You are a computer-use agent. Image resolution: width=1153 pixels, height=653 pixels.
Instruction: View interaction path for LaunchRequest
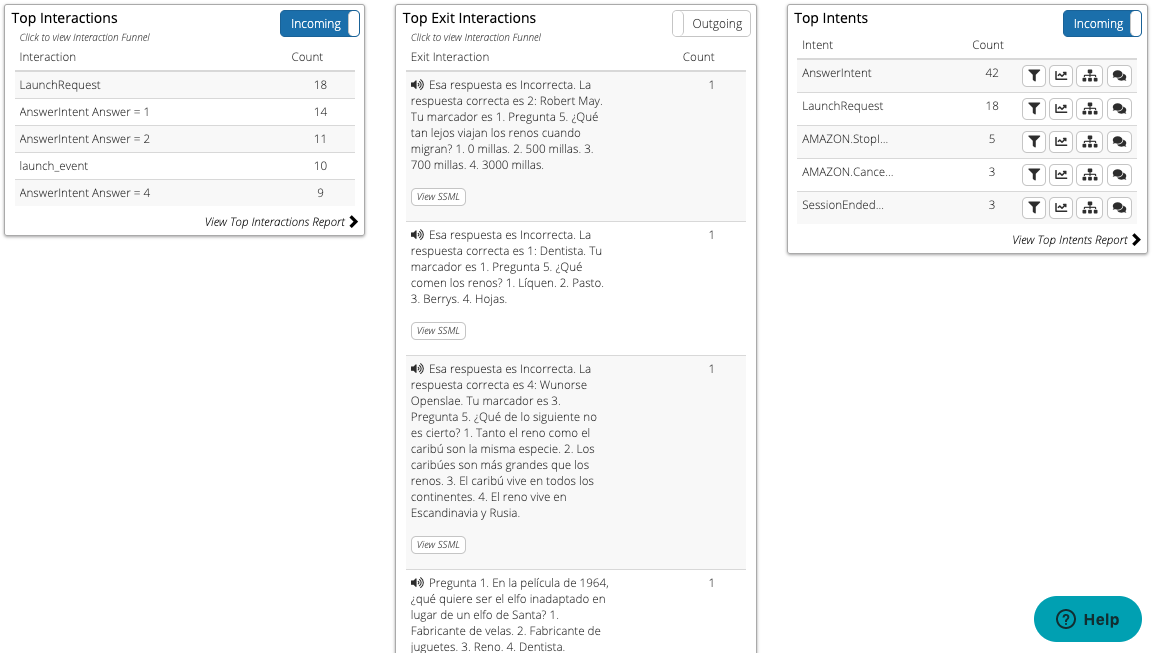click(1089, 108)
